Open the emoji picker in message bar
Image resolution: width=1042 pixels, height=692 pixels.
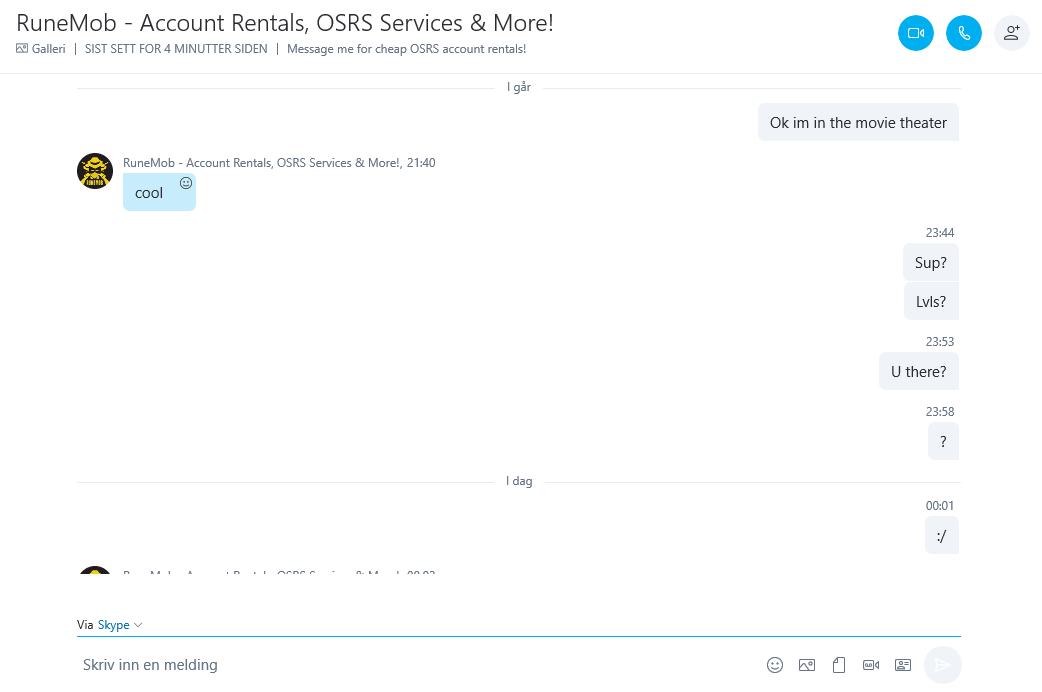775,665
